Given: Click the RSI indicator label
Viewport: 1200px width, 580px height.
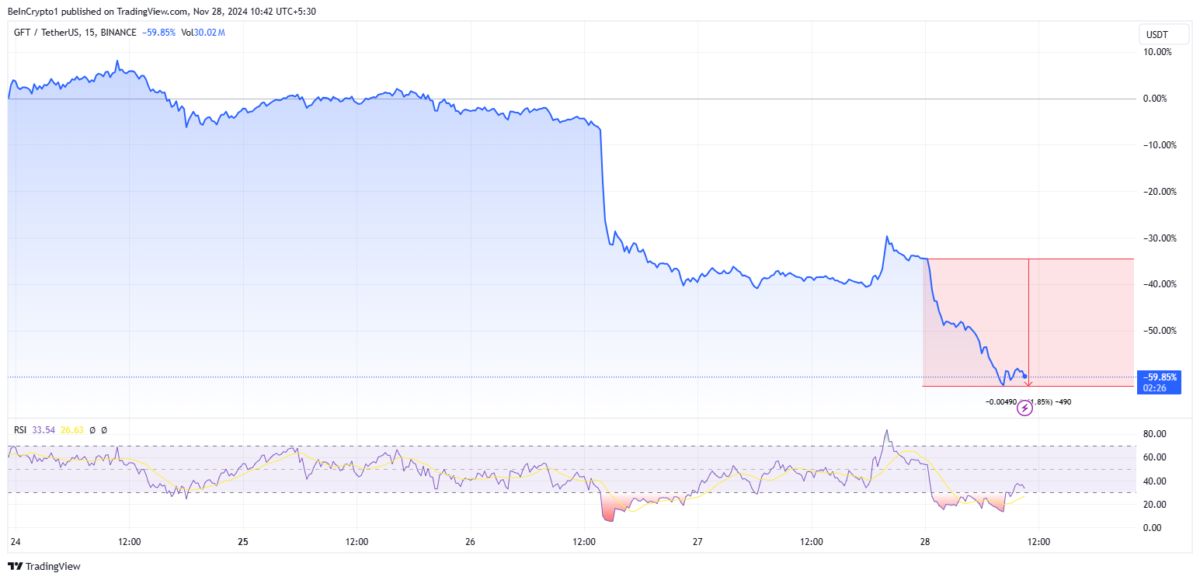Looking at the screenshot, I should (x=20, y=430).
